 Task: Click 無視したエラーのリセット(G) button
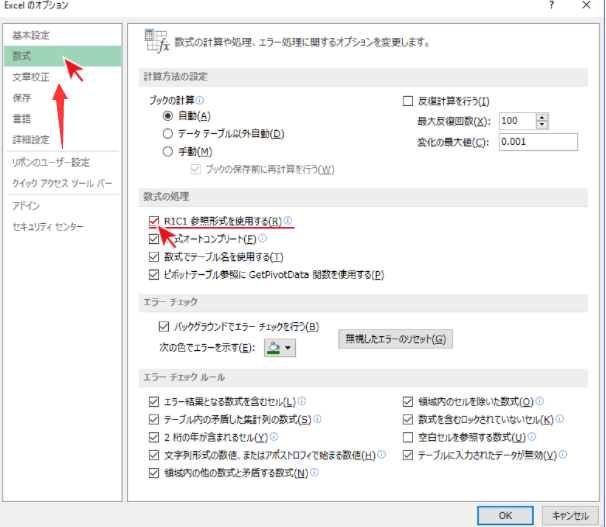click(x=395, y=339)
